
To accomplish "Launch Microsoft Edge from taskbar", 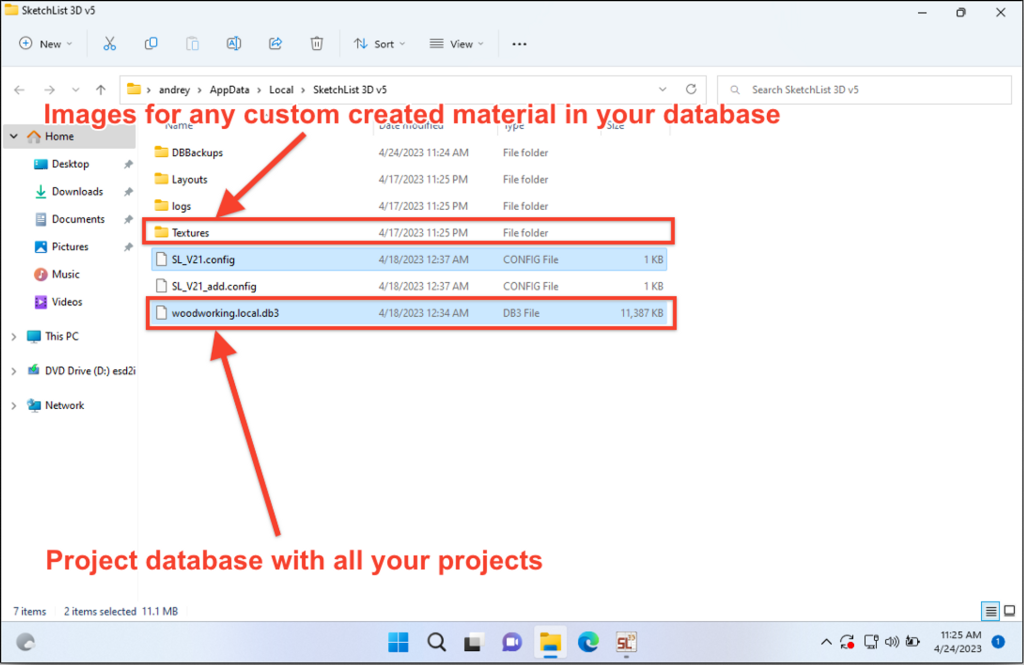I will pos(588,642).
